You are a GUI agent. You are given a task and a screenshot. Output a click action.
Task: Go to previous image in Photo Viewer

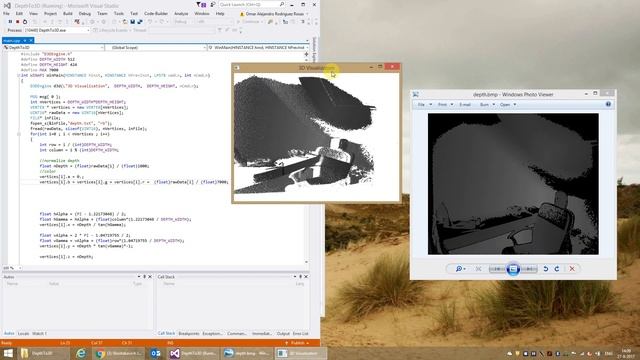pos(497,269)
